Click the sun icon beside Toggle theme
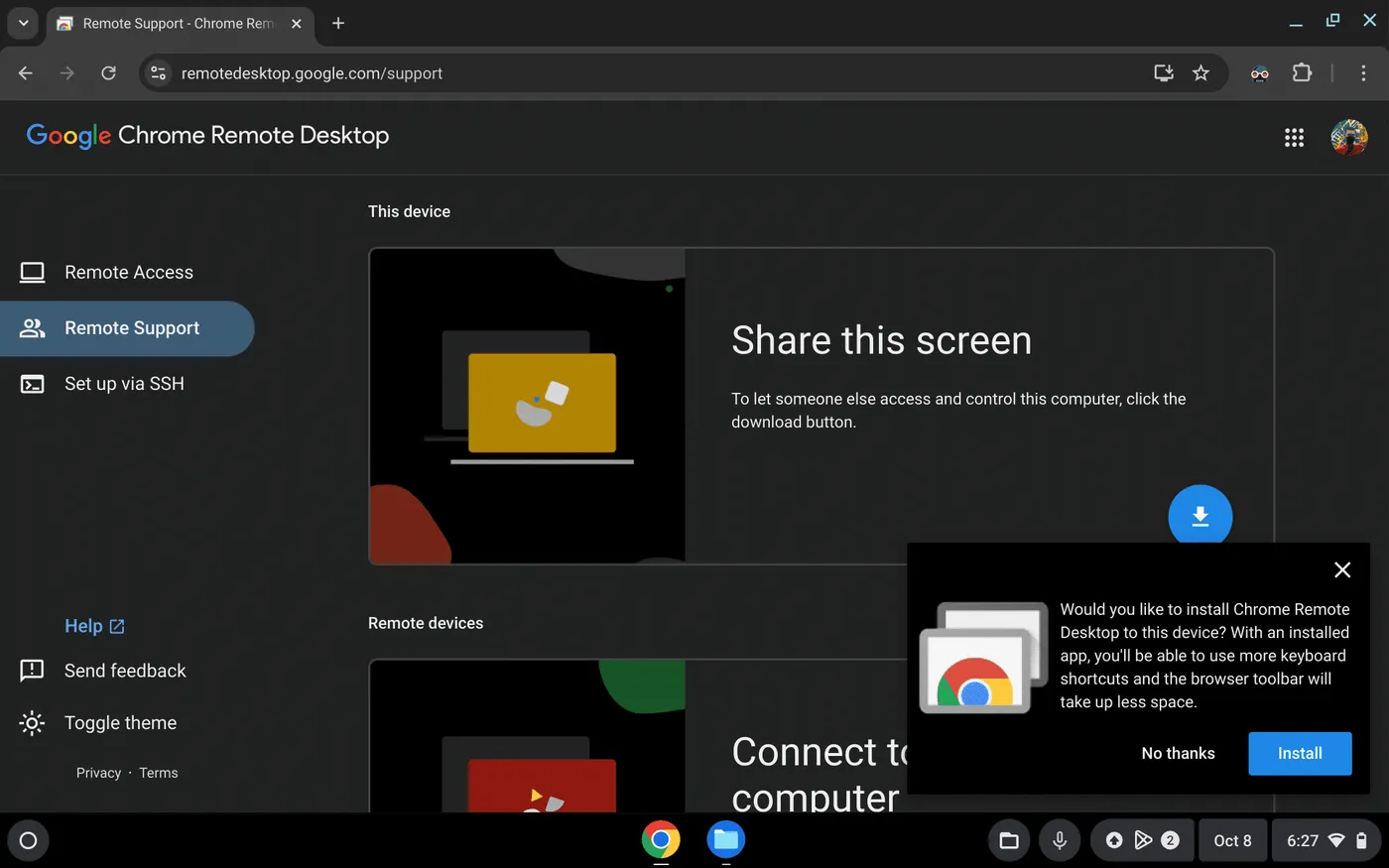Image resolution: width=1389 pixels, height=868 pixels. click(32, 723)
